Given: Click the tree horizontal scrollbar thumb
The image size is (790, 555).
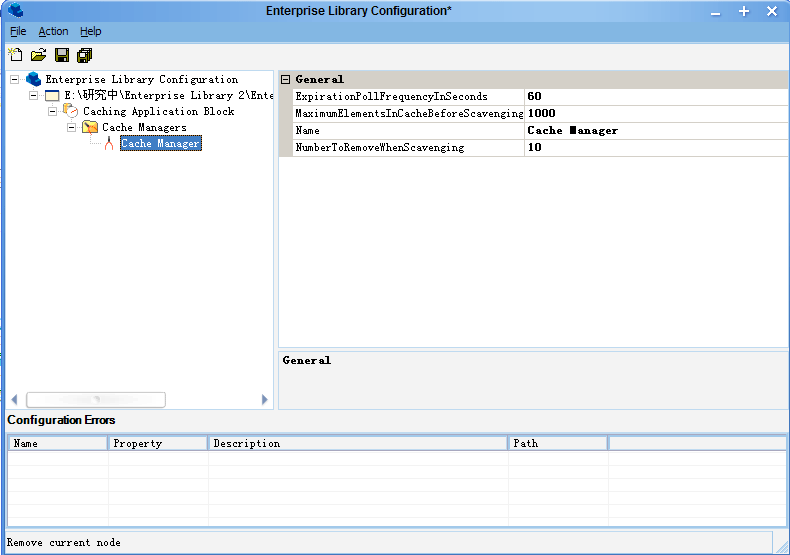Looking at the screenshot, I should point(96,399).
